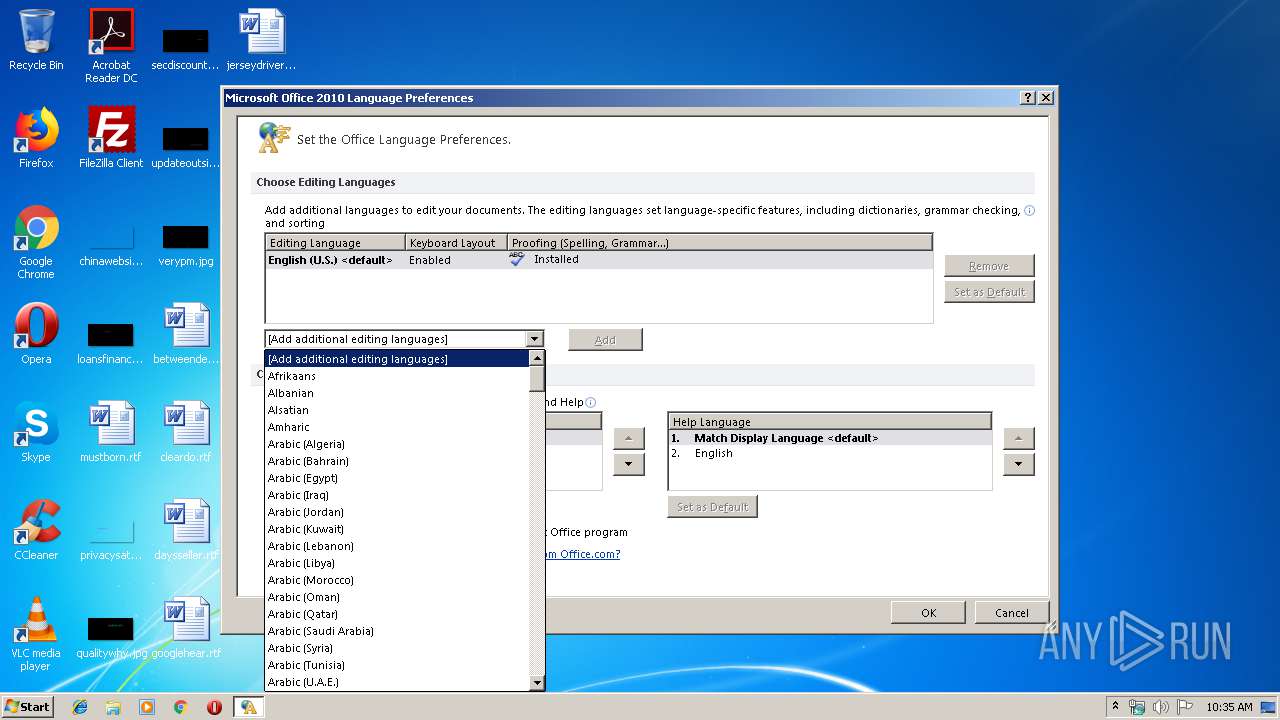Open the Skype desktop shortcut

36,432
